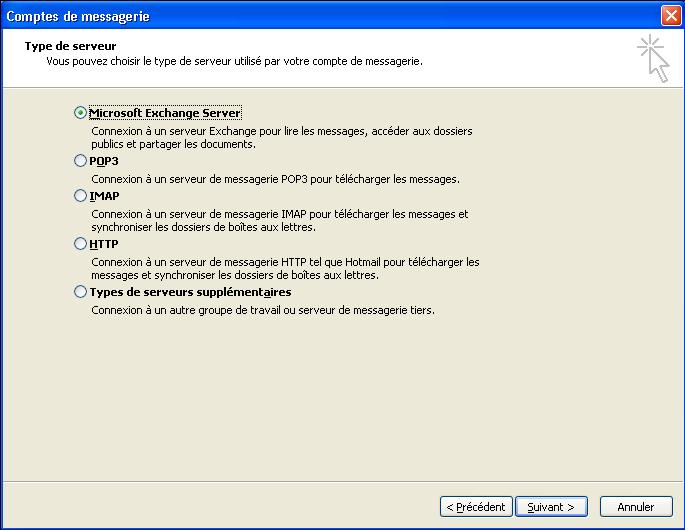The height and width of the screenshot is (530, 685).
Task: Click the Vous pouvez choisir subtitle text
Action: click(235, 61)
